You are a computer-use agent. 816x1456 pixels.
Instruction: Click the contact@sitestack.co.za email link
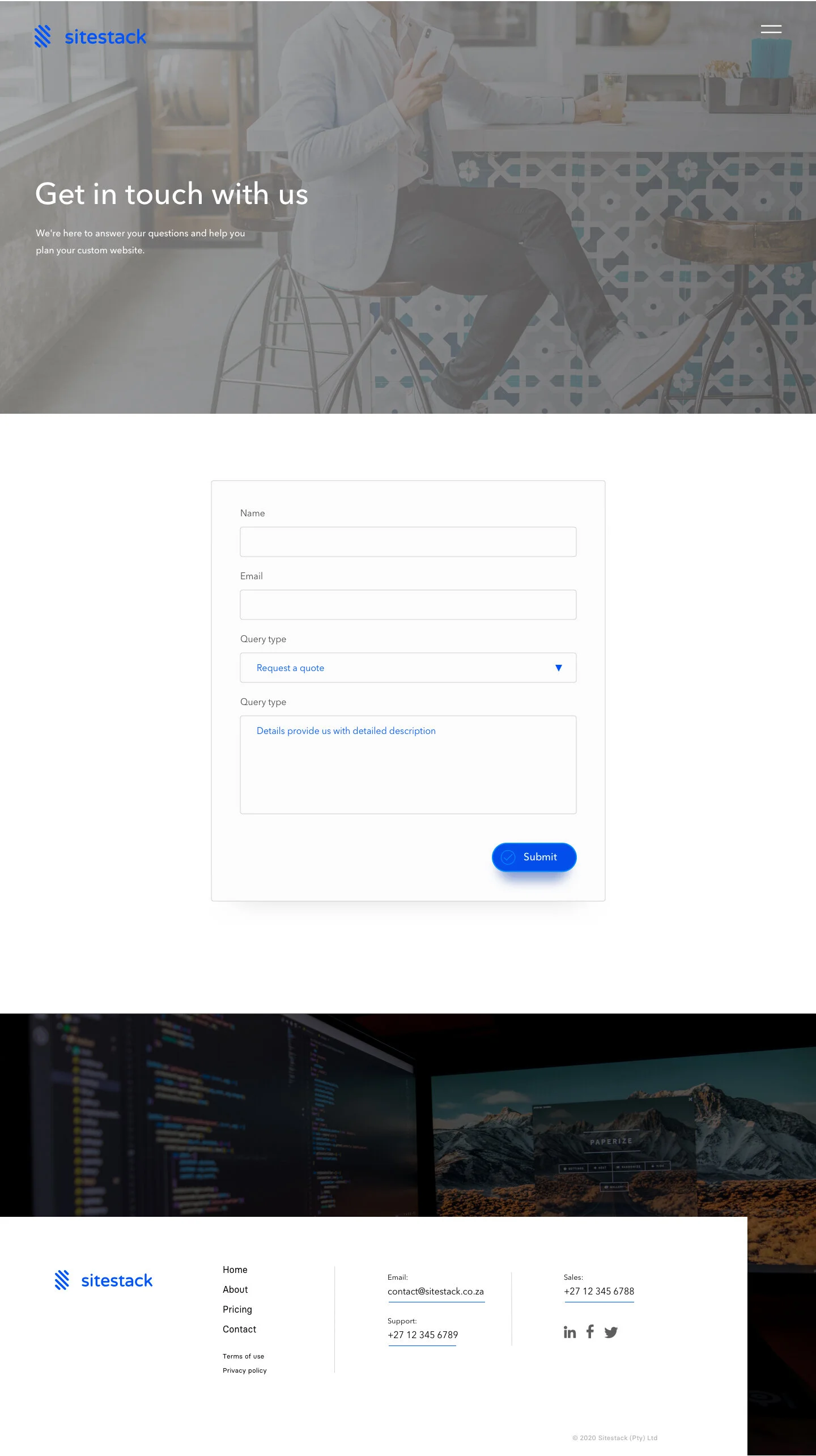[x=436, y=1292]
